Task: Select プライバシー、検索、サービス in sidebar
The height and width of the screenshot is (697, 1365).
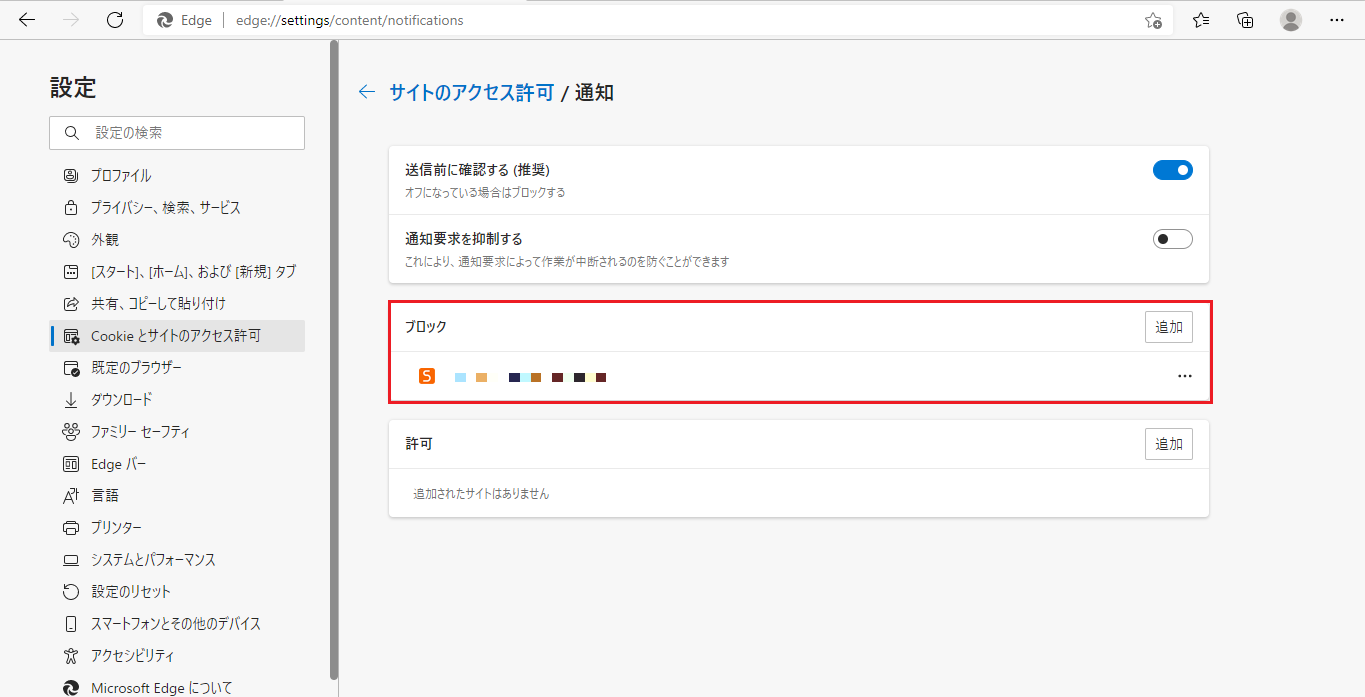Action: 165,208
